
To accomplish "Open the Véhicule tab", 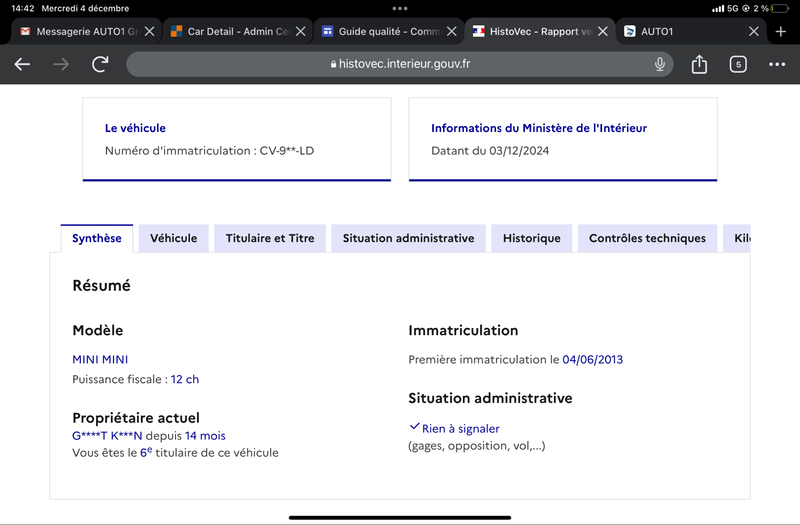I will tap(173, 238).
